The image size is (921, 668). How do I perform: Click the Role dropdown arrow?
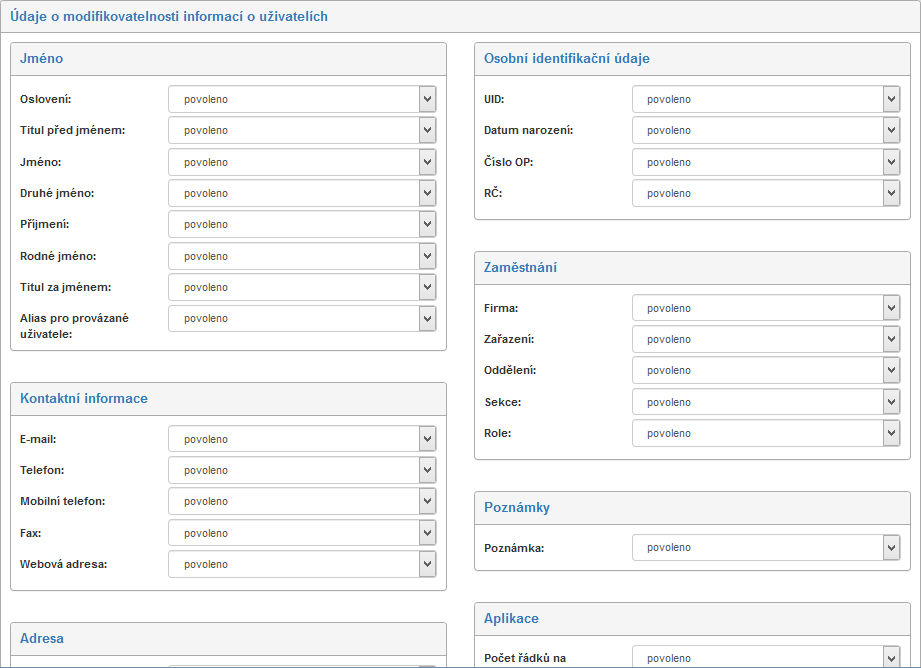pos(891,433)
